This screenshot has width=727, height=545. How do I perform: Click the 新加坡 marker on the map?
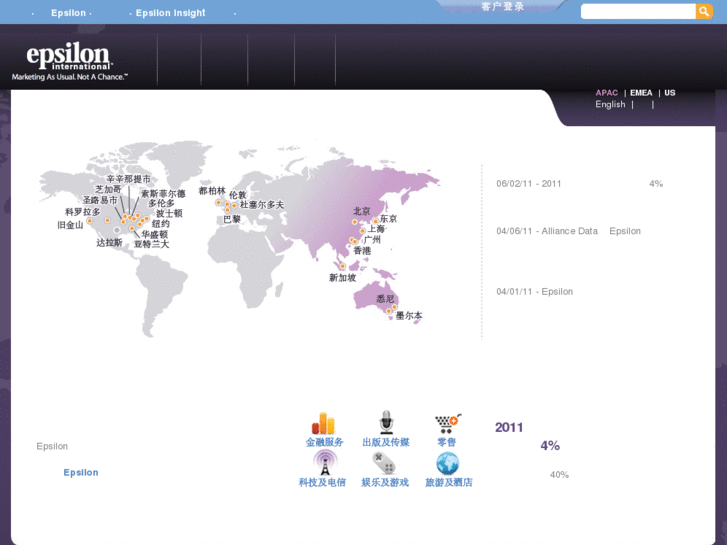coord(342,266)
